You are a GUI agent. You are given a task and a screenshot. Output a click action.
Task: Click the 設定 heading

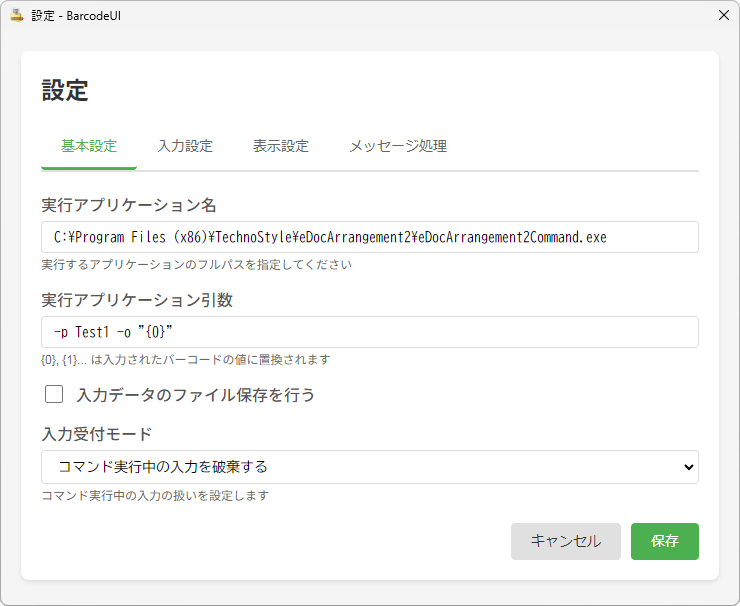65,91
